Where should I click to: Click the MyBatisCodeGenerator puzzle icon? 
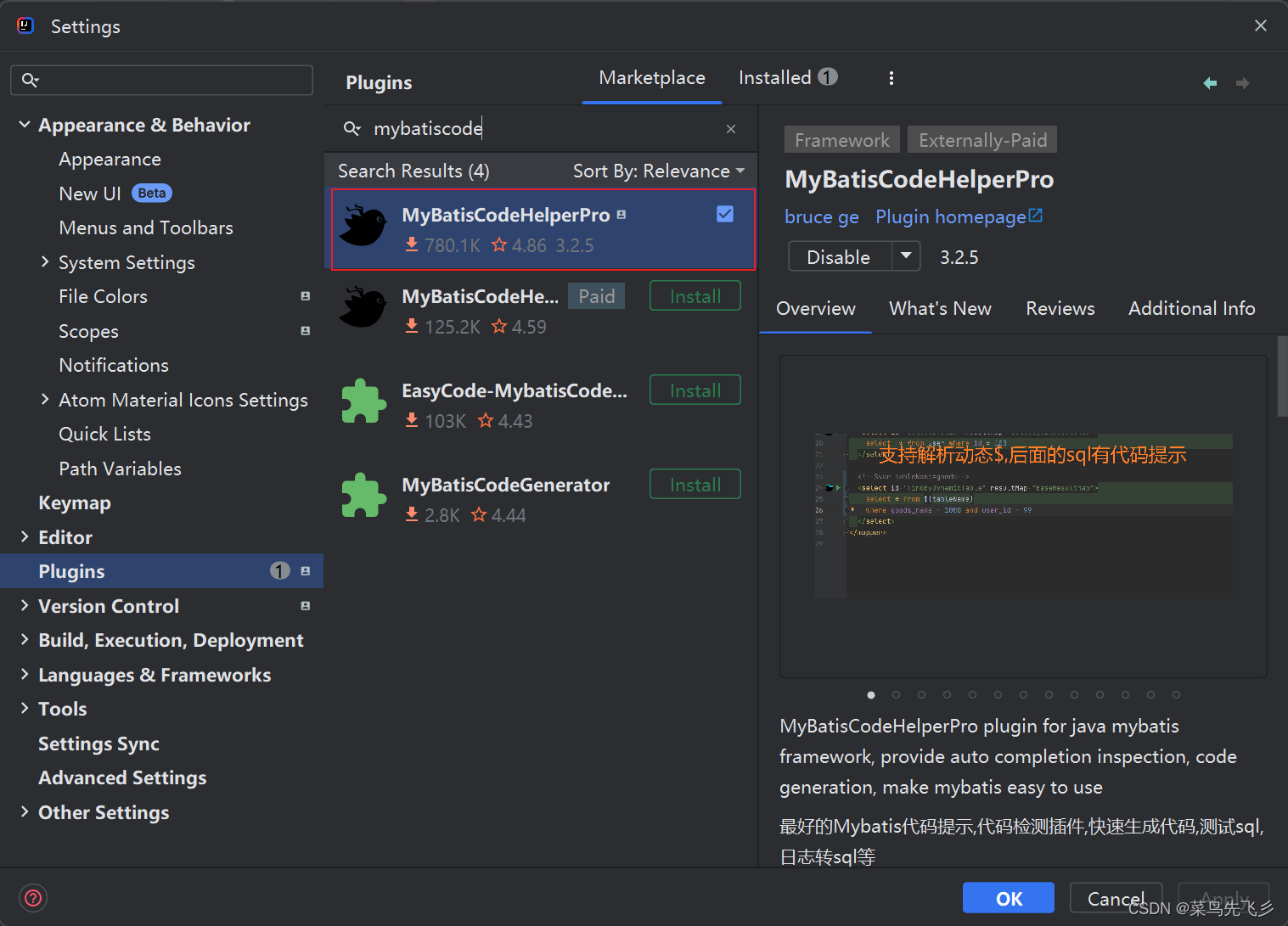363,495
